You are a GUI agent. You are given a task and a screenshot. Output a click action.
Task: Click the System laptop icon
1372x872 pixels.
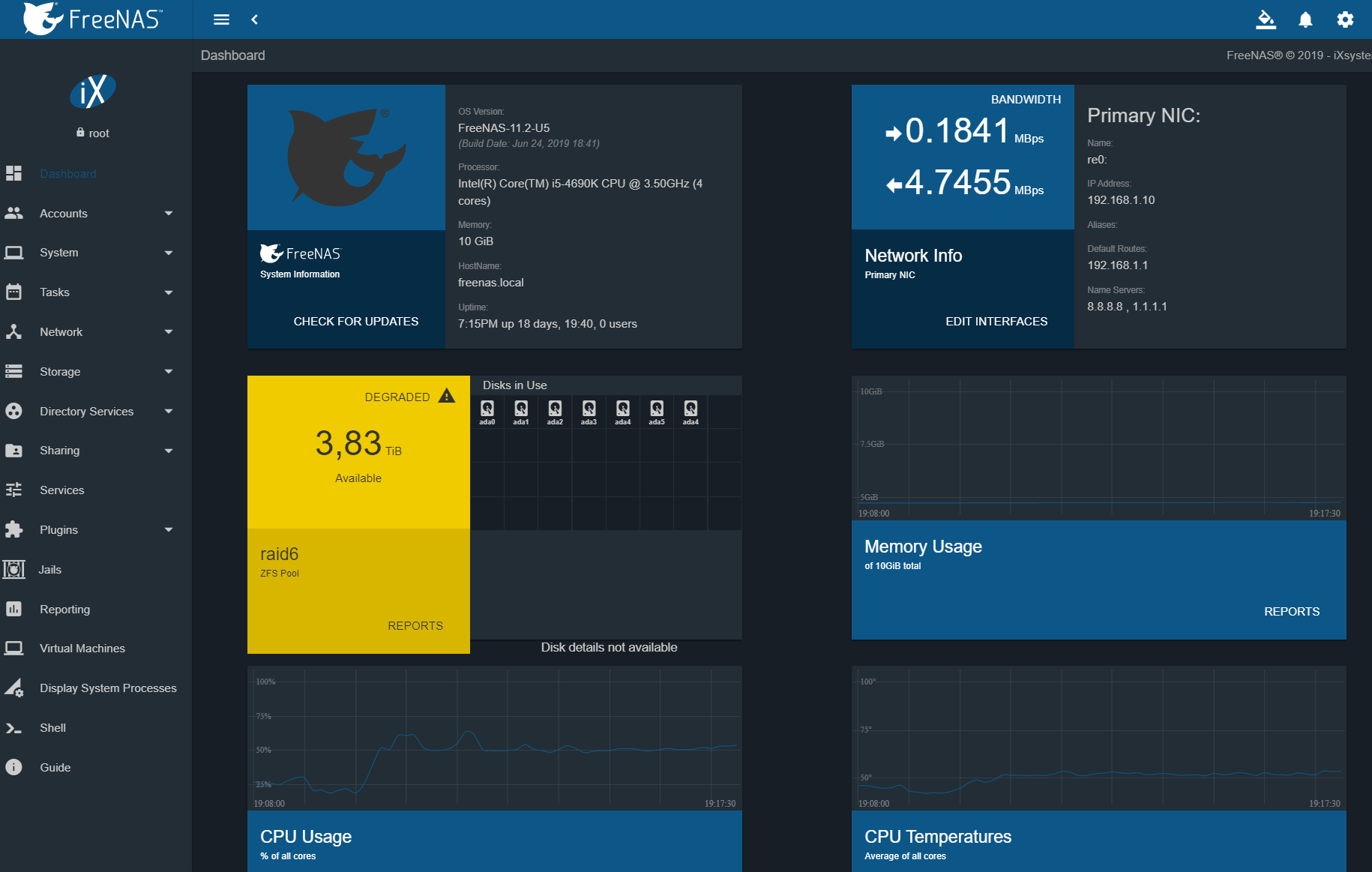pos(13,253)
